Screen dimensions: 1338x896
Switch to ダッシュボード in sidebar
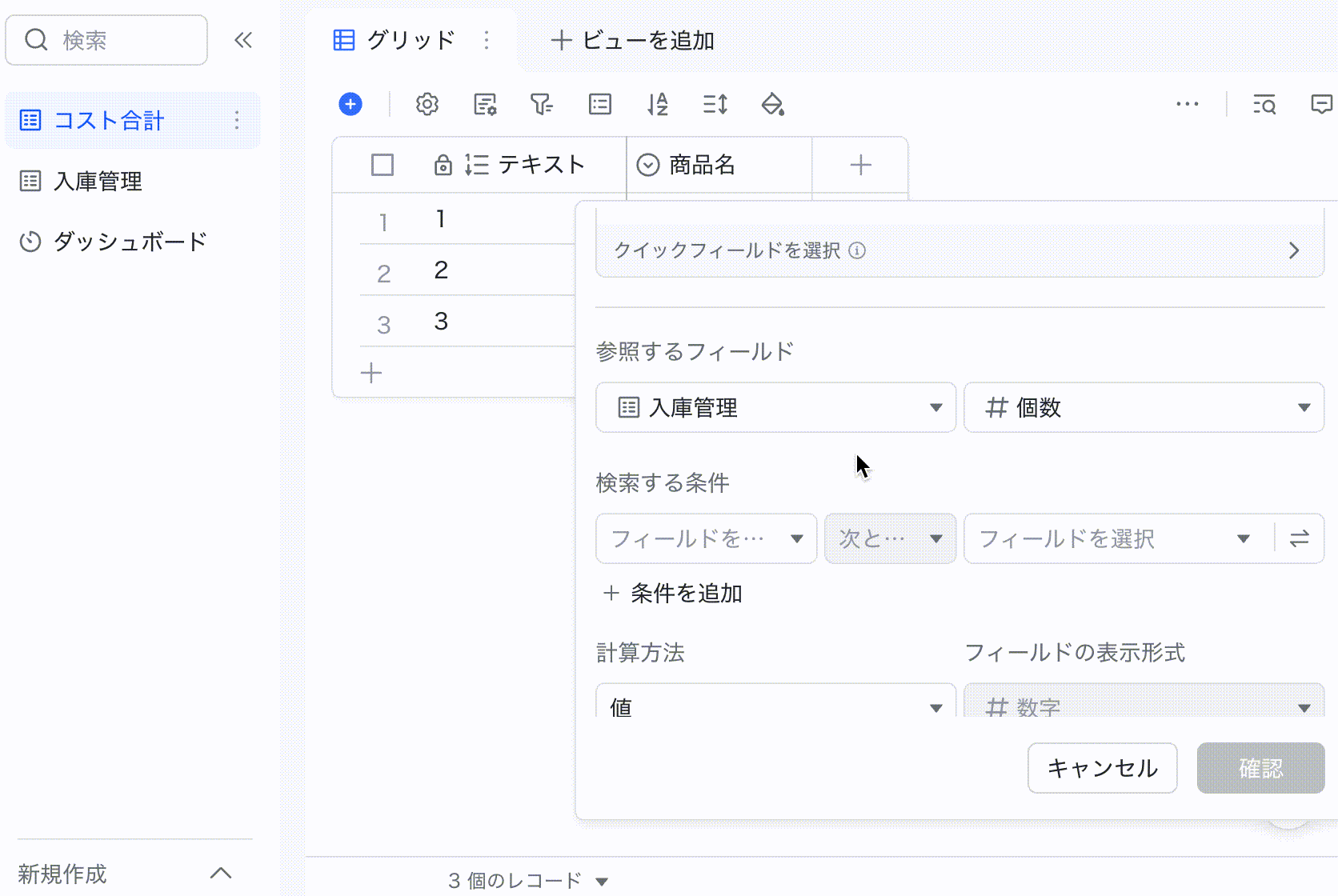(130, 242)
